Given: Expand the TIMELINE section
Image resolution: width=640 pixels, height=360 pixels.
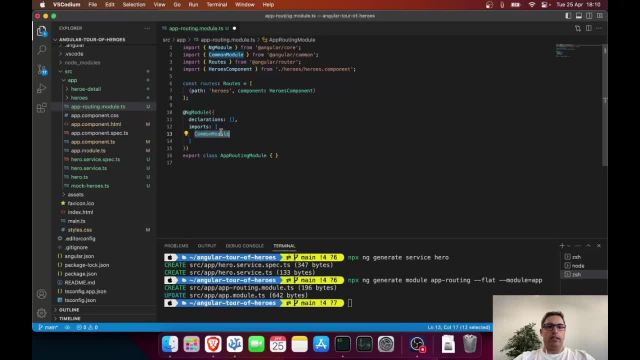Looking at the screenshot, I should coord(69,318).
